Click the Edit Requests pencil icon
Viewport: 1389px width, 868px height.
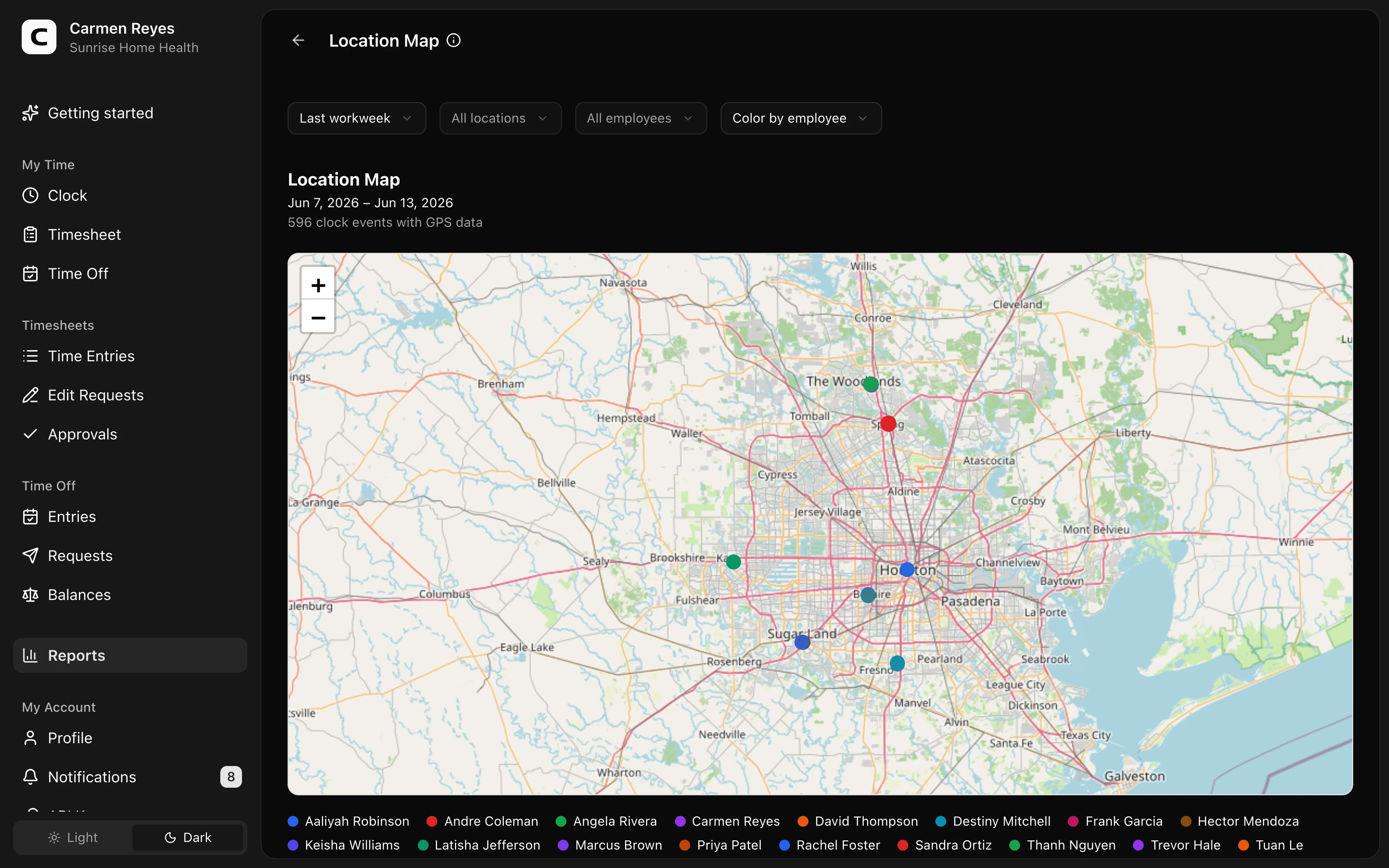30,395
